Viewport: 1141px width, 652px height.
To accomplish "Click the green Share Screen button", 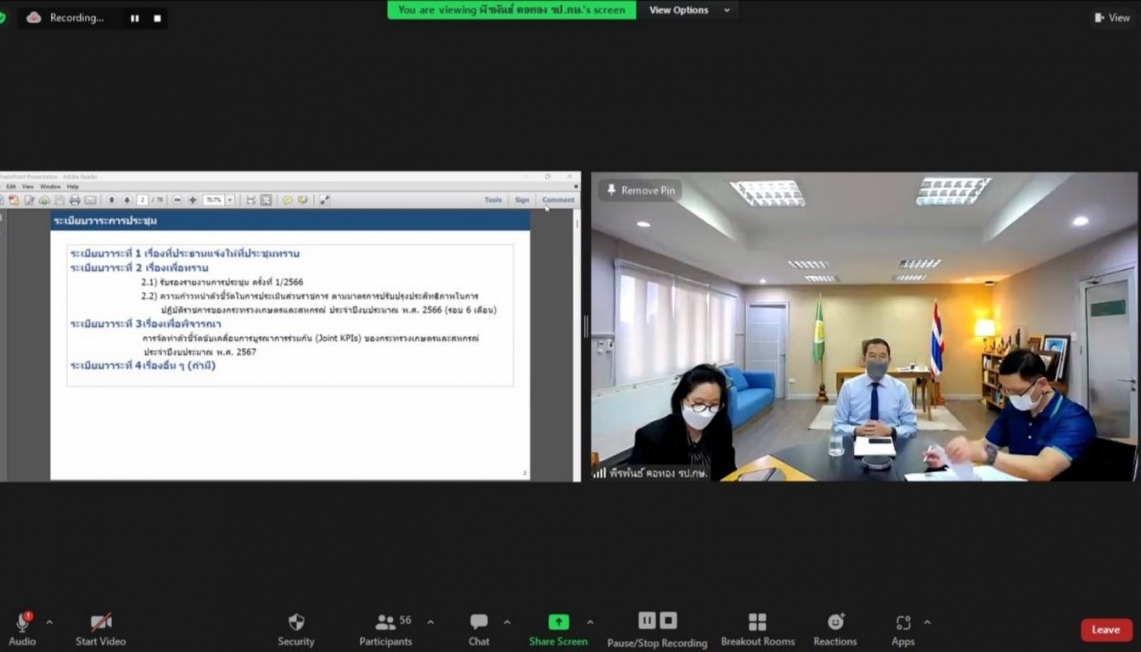I will click(558, 629).
